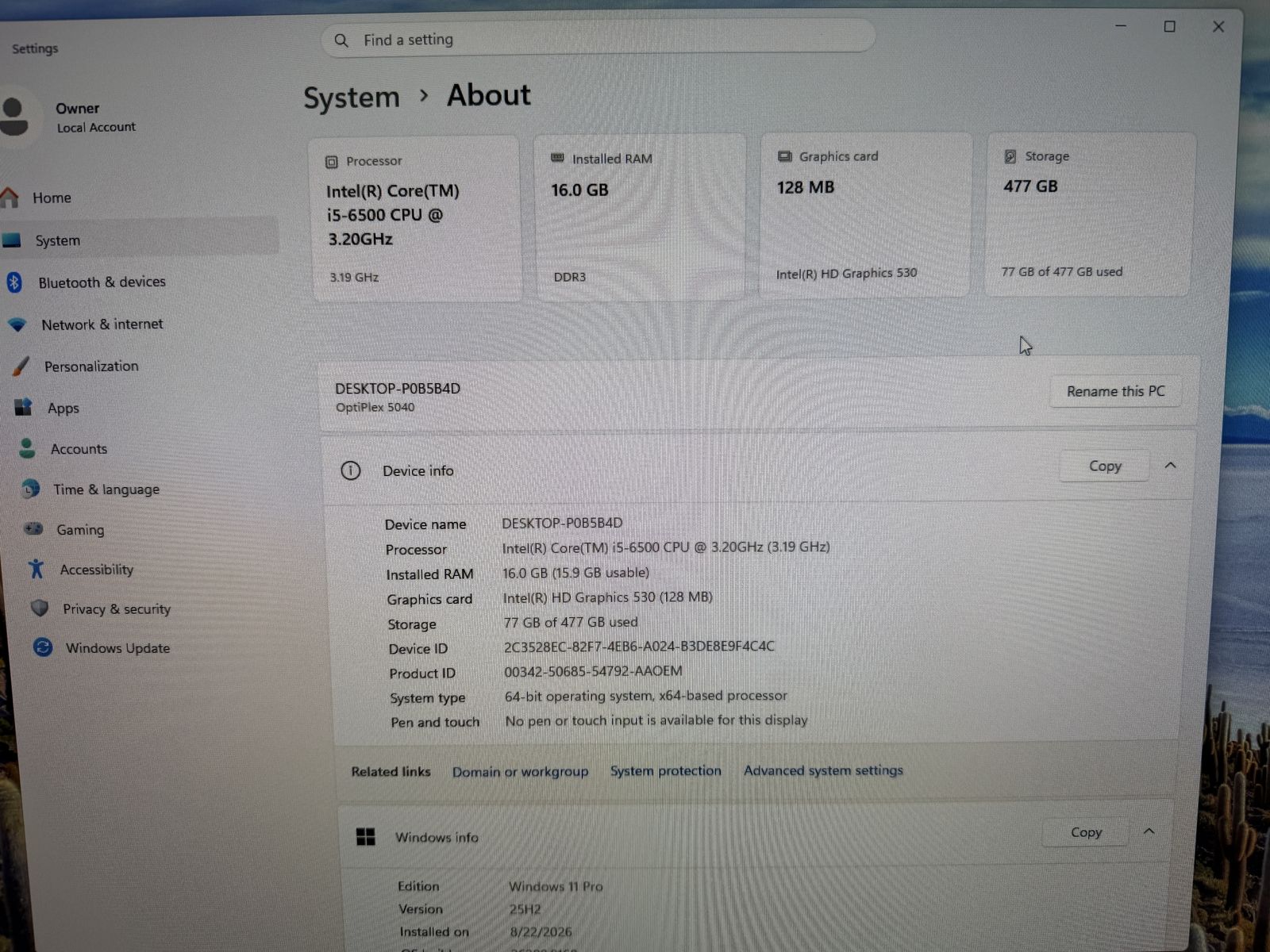Click the Find a setting search box
Image resolution: width=1270 pixels, height=952 pixels.
click(x=598, y=39)
